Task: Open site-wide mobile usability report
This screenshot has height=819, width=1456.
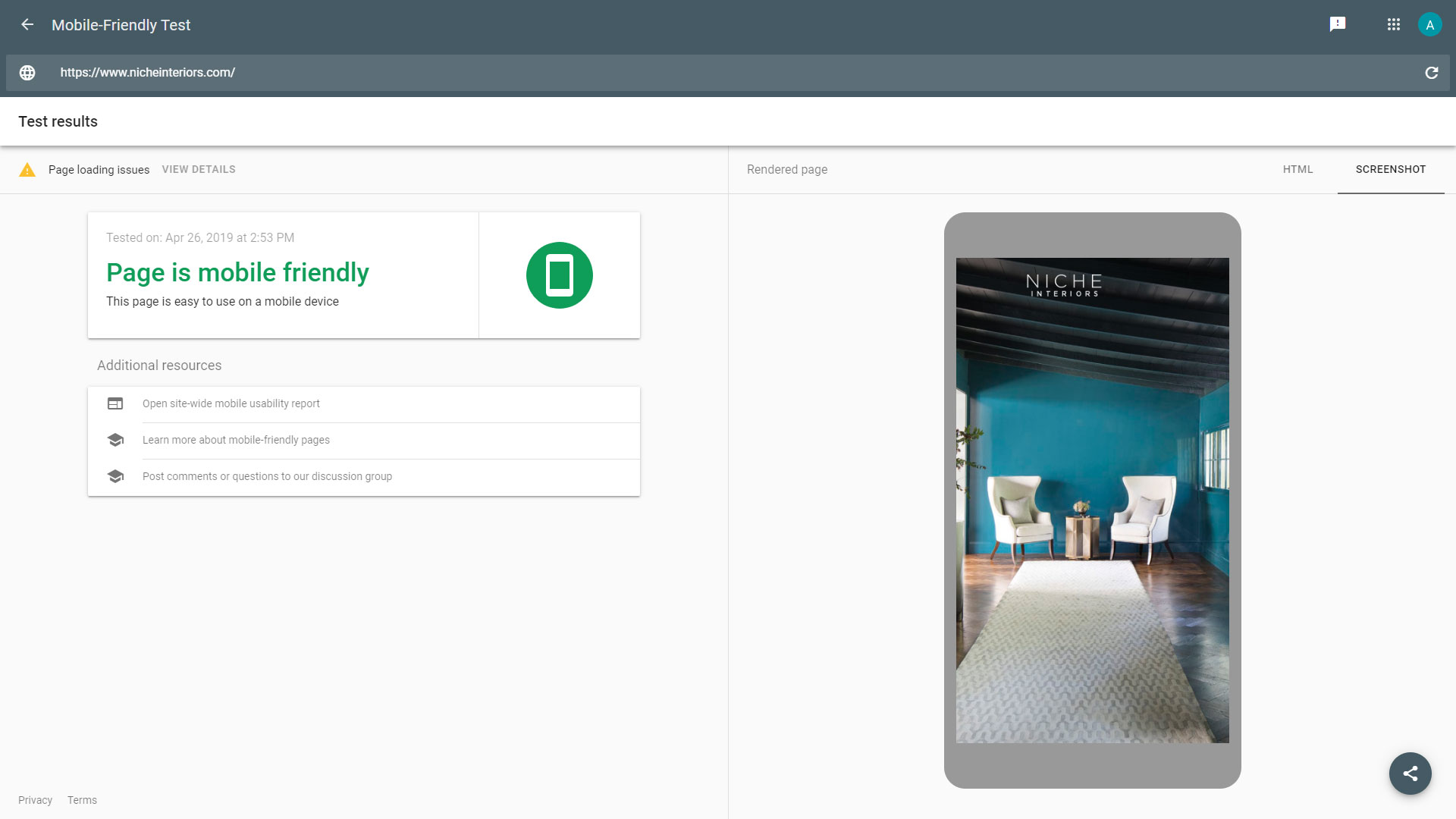Action: pos(231,403)
